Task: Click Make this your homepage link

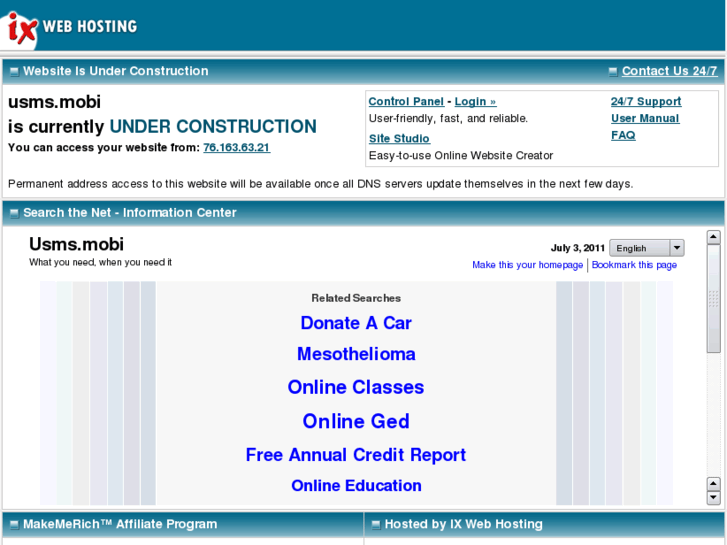Action: [x=527, y=265]
